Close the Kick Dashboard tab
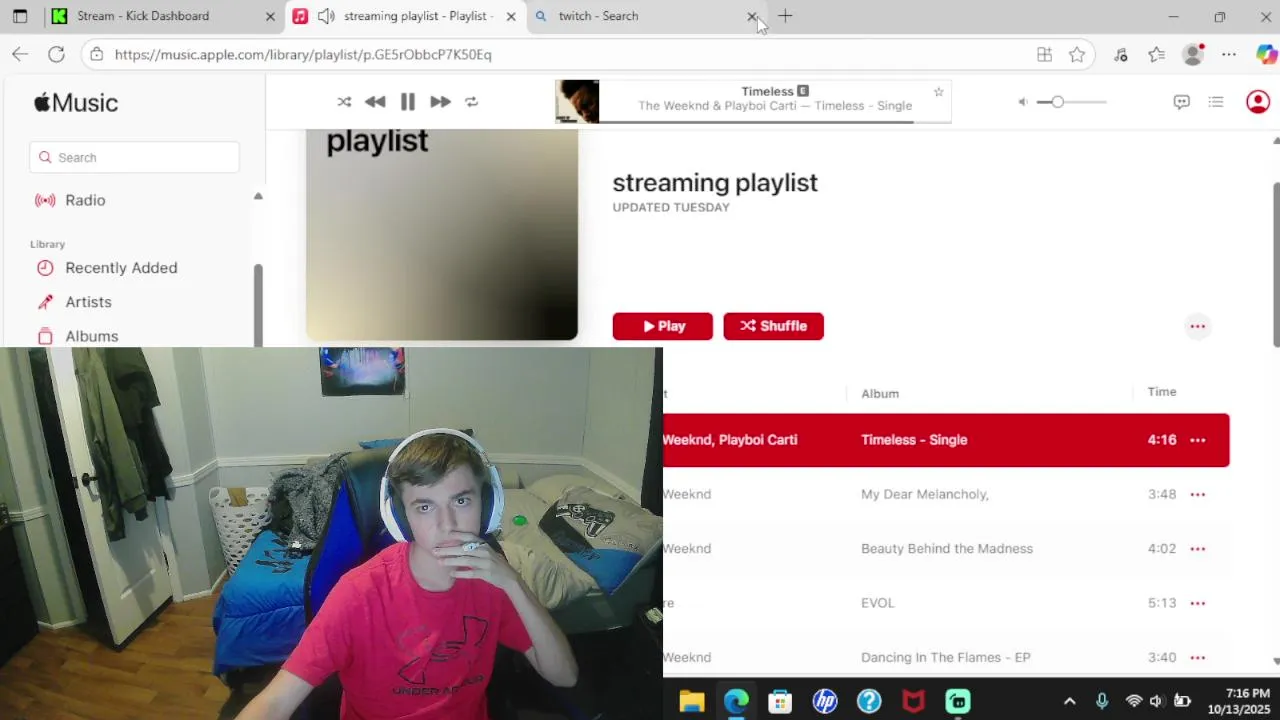 [270, 16]
